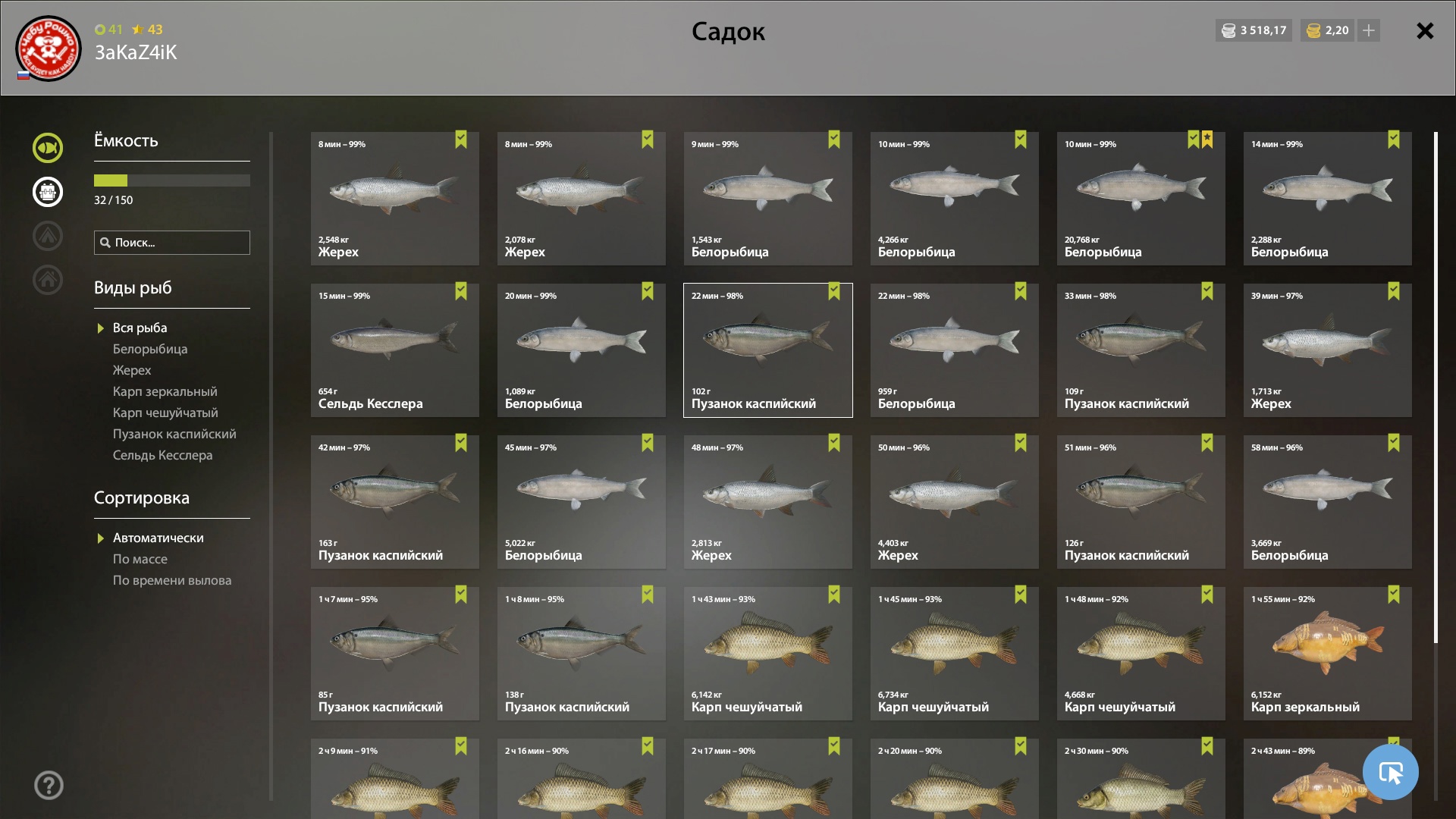Filter by Белорыбица species

coord(150,349)
